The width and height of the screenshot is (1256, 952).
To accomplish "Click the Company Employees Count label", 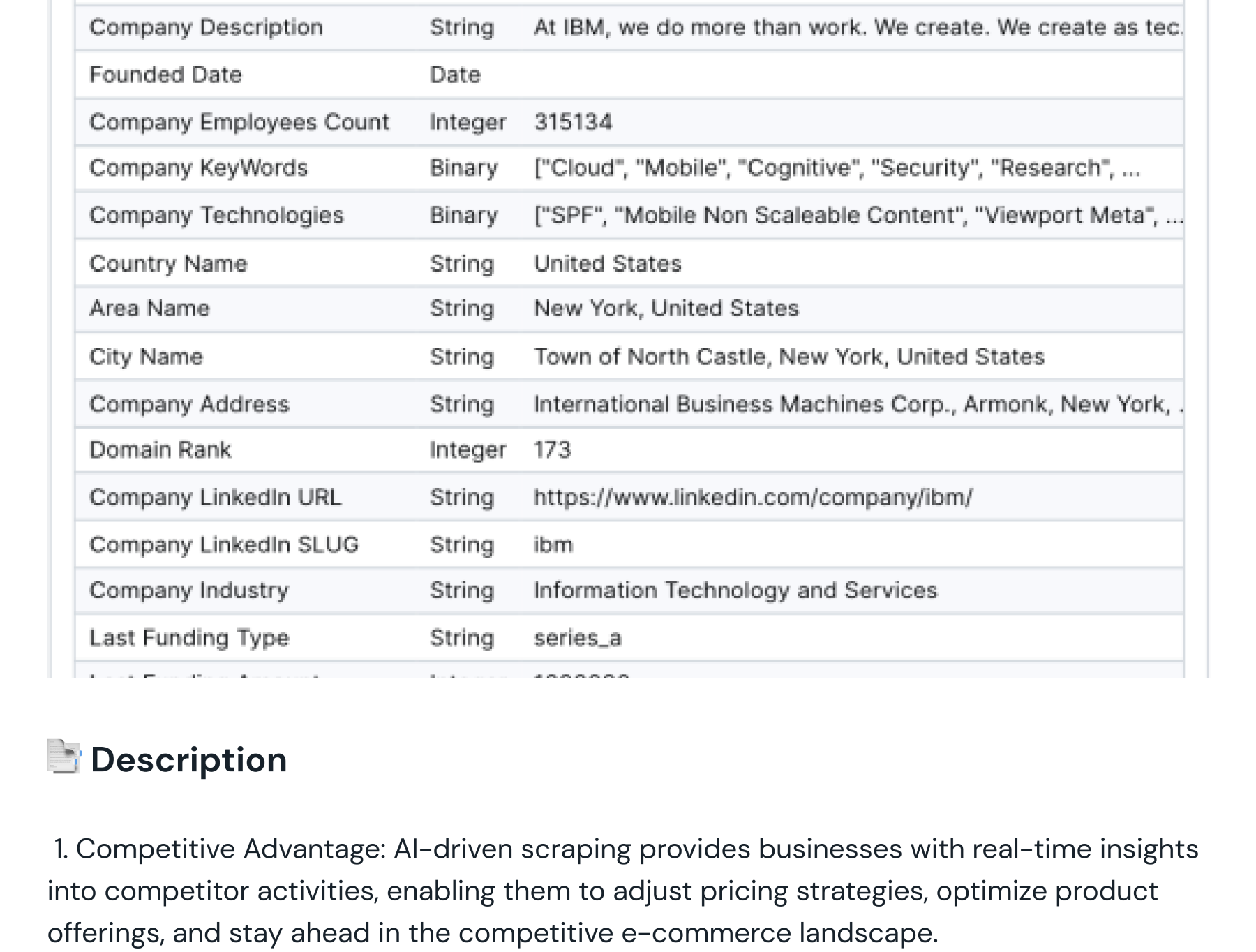I will (239, 122).
